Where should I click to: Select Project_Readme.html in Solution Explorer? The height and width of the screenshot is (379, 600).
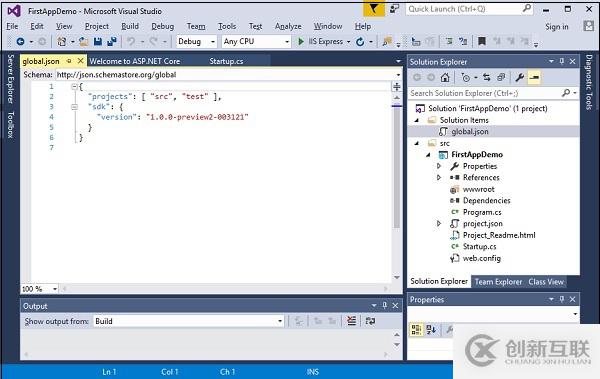pyautogui.click(x=499, y=235)
